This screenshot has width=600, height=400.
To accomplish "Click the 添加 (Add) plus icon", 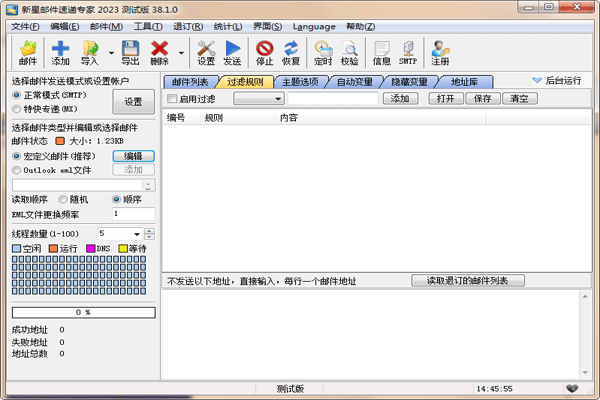I will click(x=60, y=52).
